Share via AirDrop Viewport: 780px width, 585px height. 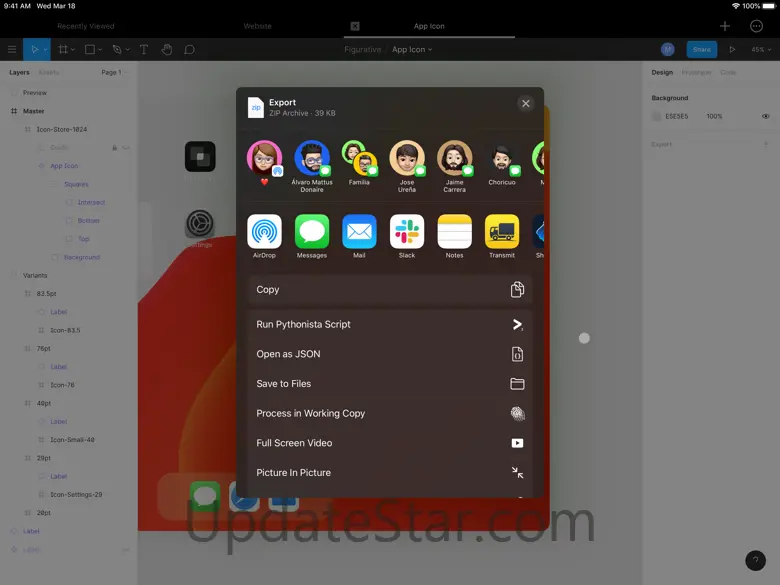click(264, 236)
